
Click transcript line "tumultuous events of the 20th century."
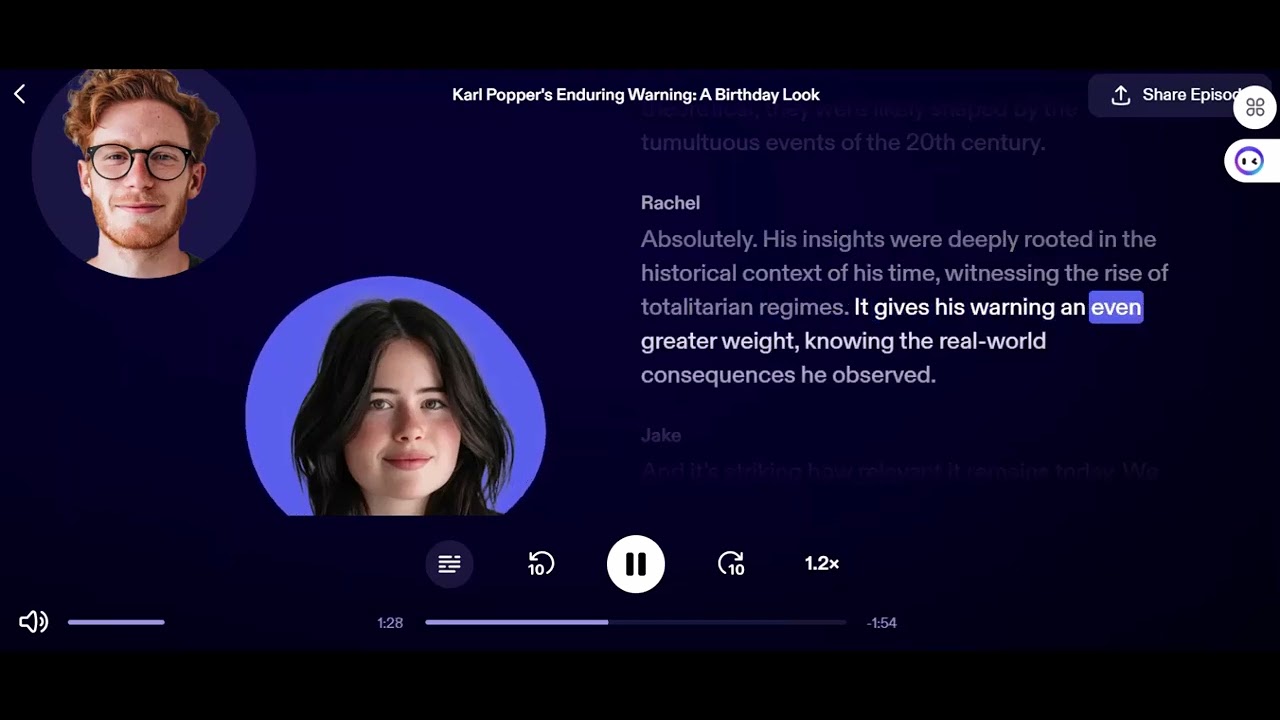pyautogui.click(x=843, y=143)
